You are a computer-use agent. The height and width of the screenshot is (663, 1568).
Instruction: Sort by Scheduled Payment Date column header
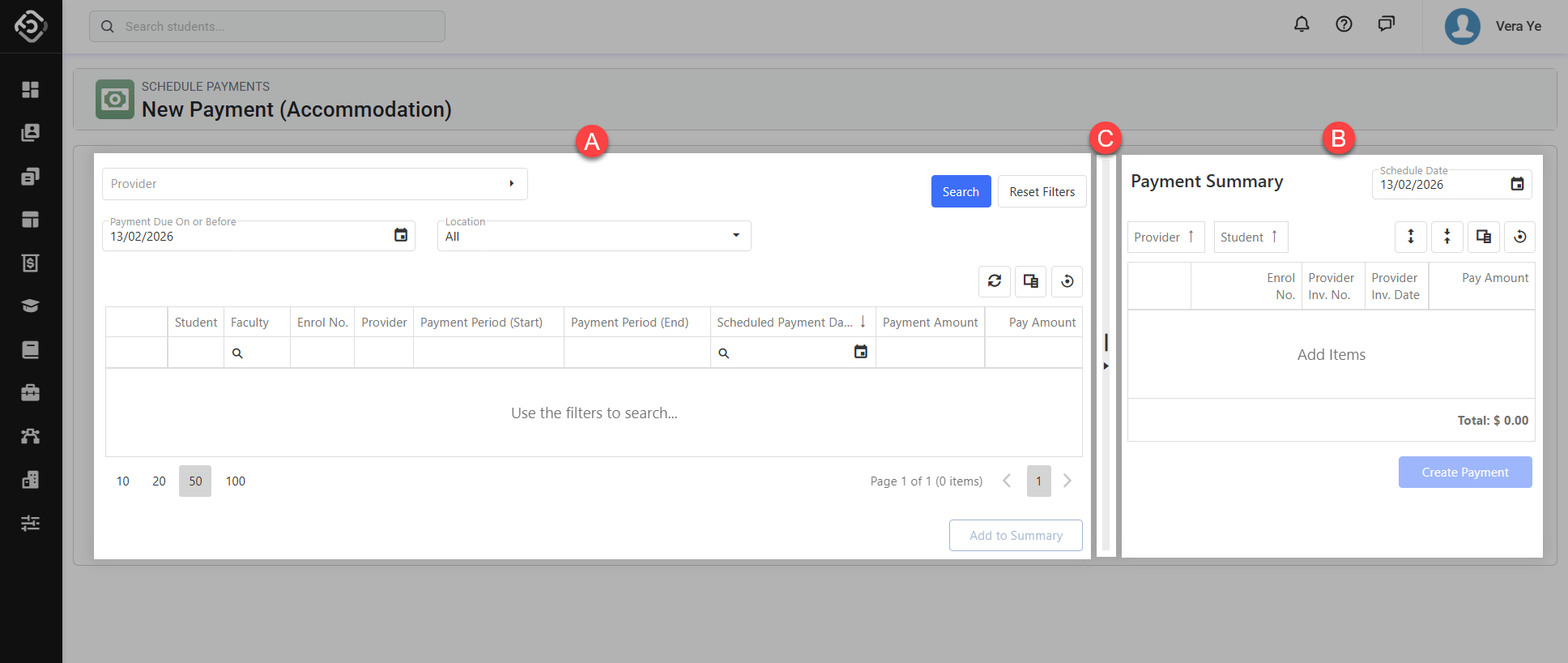[784, 323]
